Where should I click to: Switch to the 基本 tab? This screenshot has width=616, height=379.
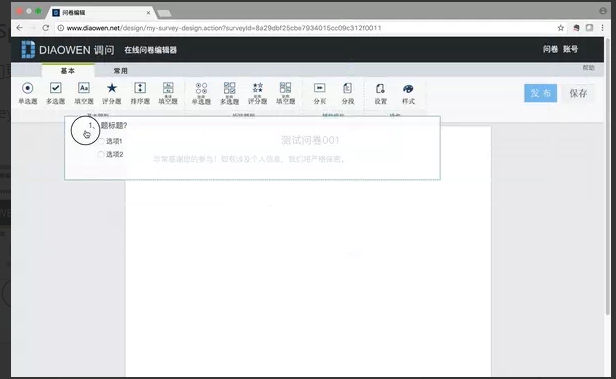[68, 71]
